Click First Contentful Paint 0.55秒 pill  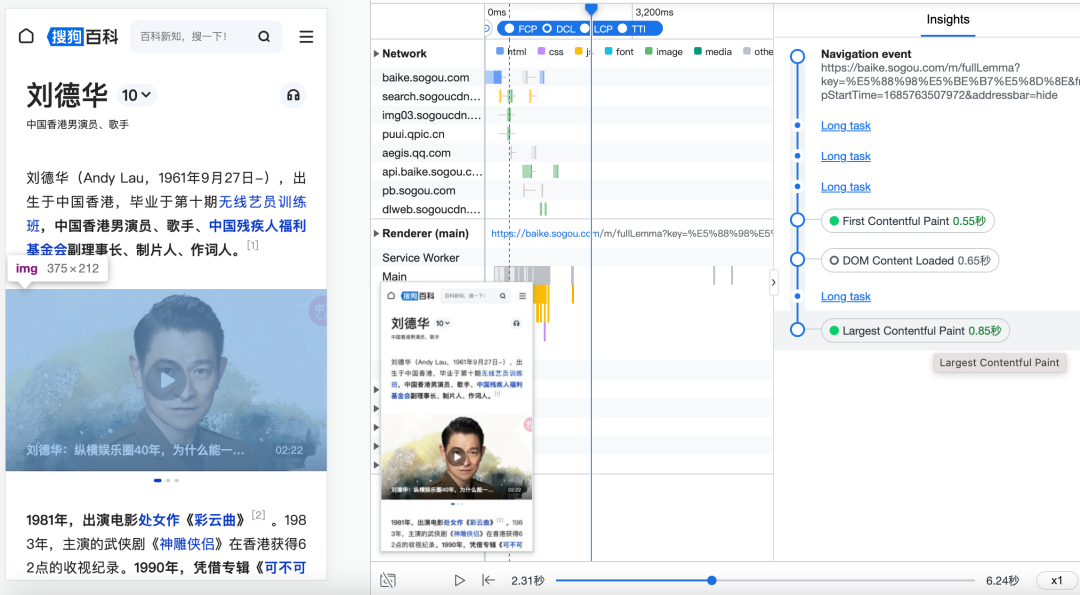point(907,221)
